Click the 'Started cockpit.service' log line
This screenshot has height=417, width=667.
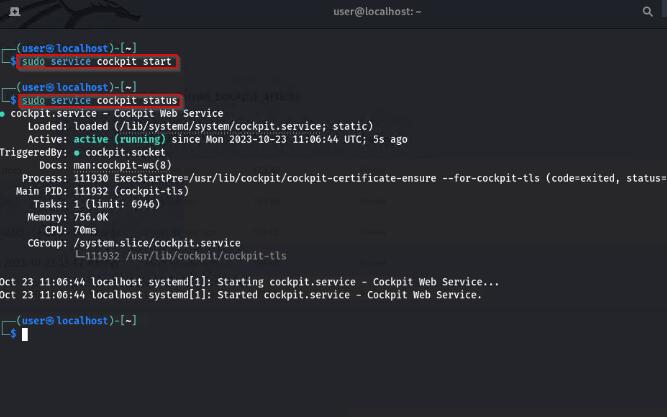pyautogui.click(x=240, y=295)
